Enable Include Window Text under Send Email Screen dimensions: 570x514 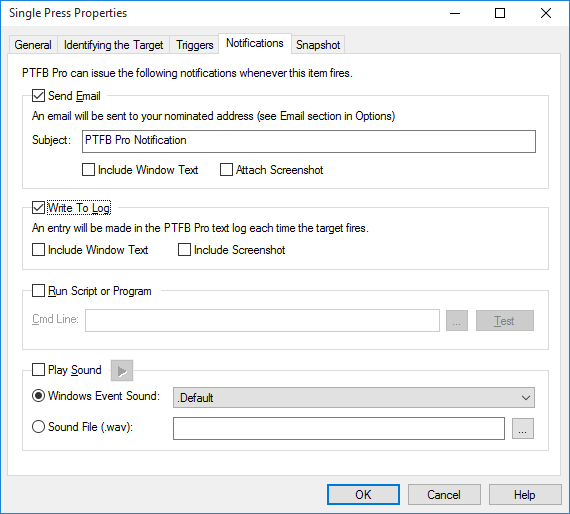tap(88, 170)
